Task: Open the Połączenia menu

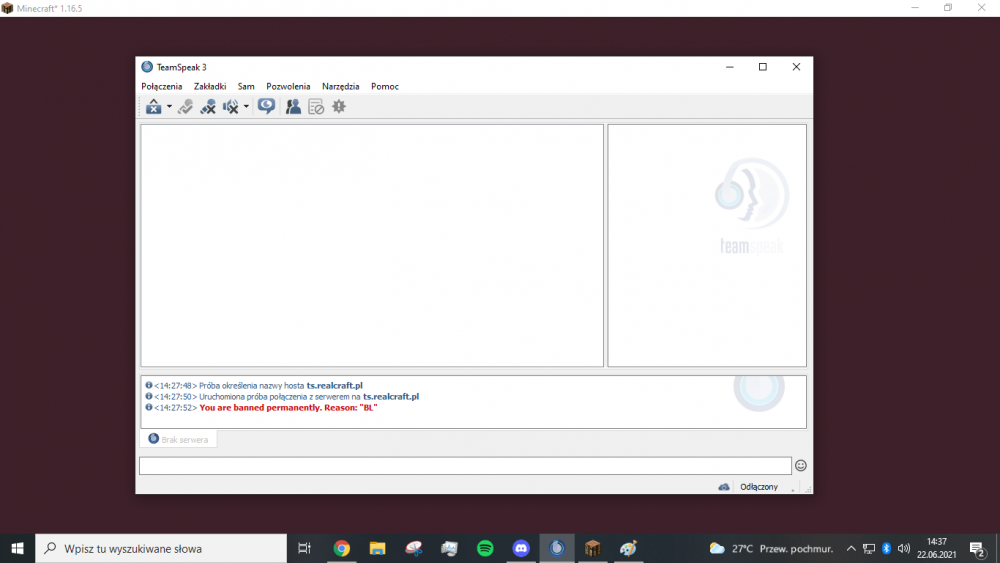Action: pos(161,87)
